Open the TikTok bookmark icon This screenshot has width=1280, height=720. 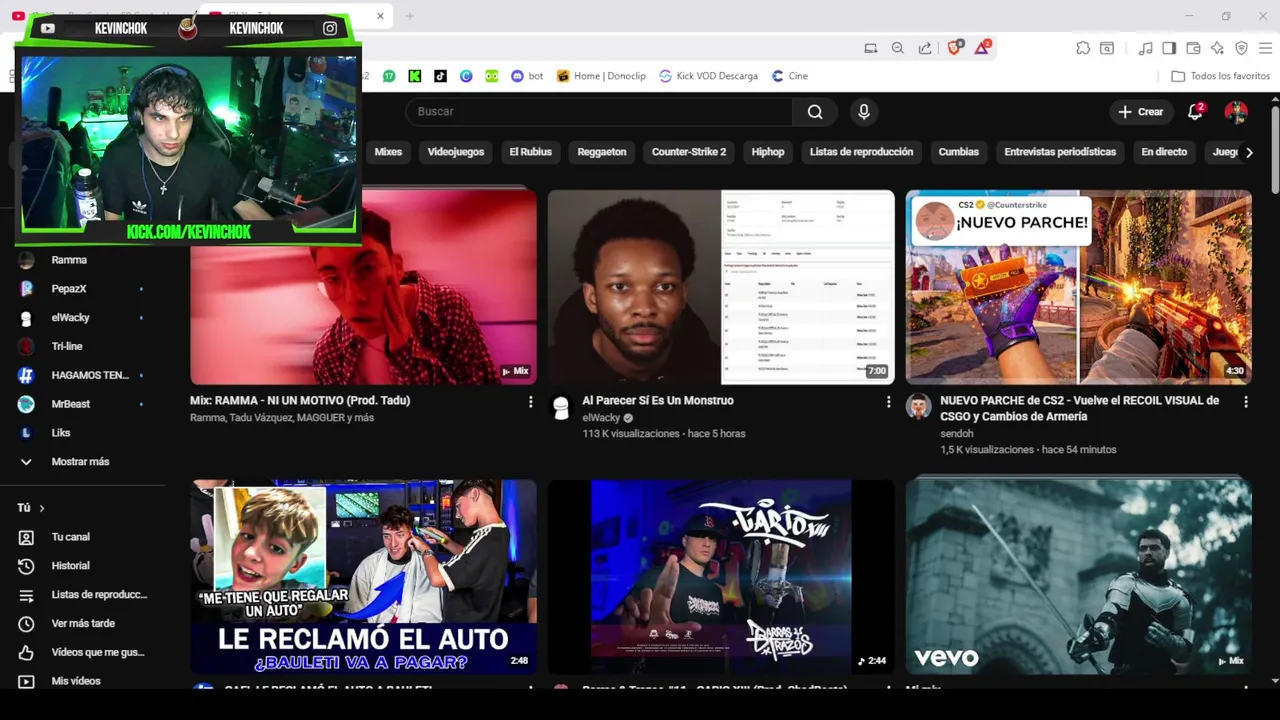point(440,76)
